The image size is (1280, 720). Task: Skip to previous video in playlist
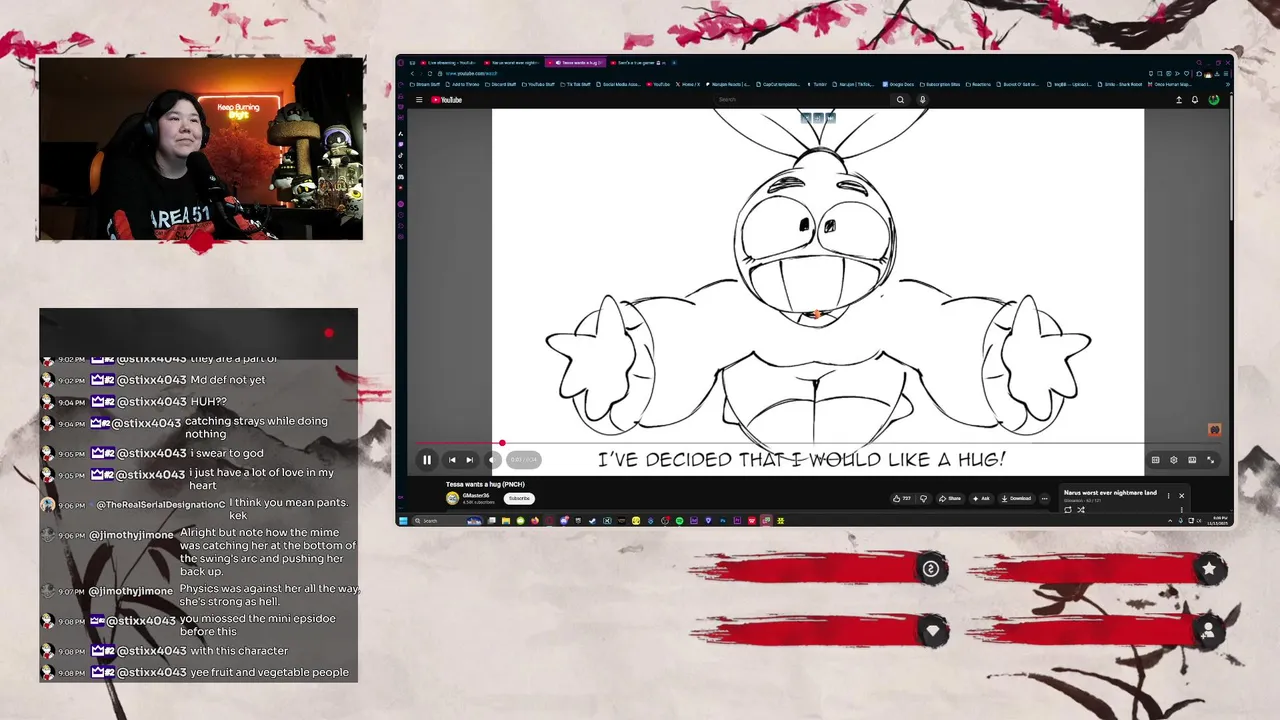click(452, 460)
